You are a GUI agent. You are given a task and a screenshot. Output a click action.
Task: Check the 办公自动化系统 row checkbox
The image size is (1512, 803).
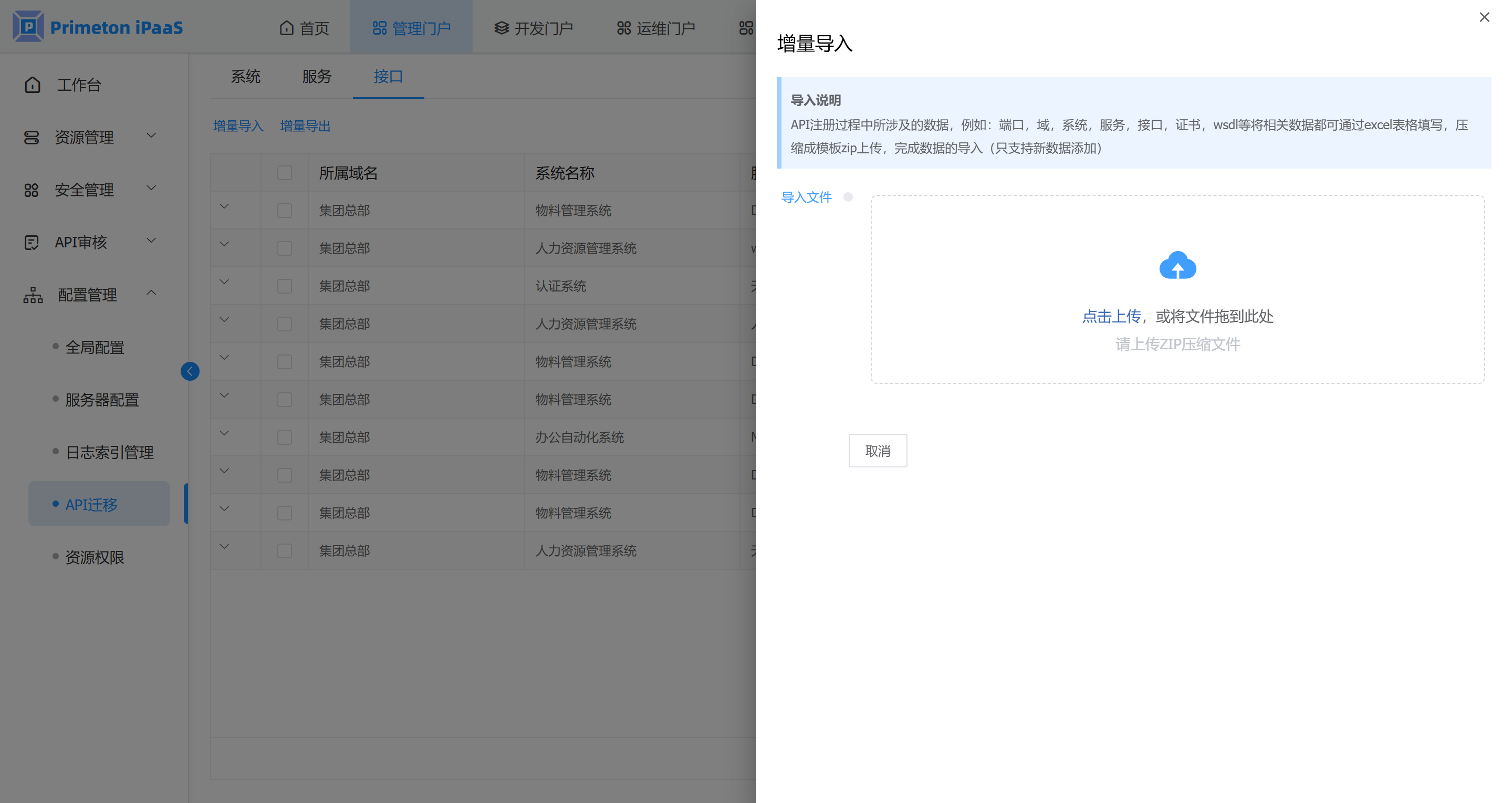285,437
